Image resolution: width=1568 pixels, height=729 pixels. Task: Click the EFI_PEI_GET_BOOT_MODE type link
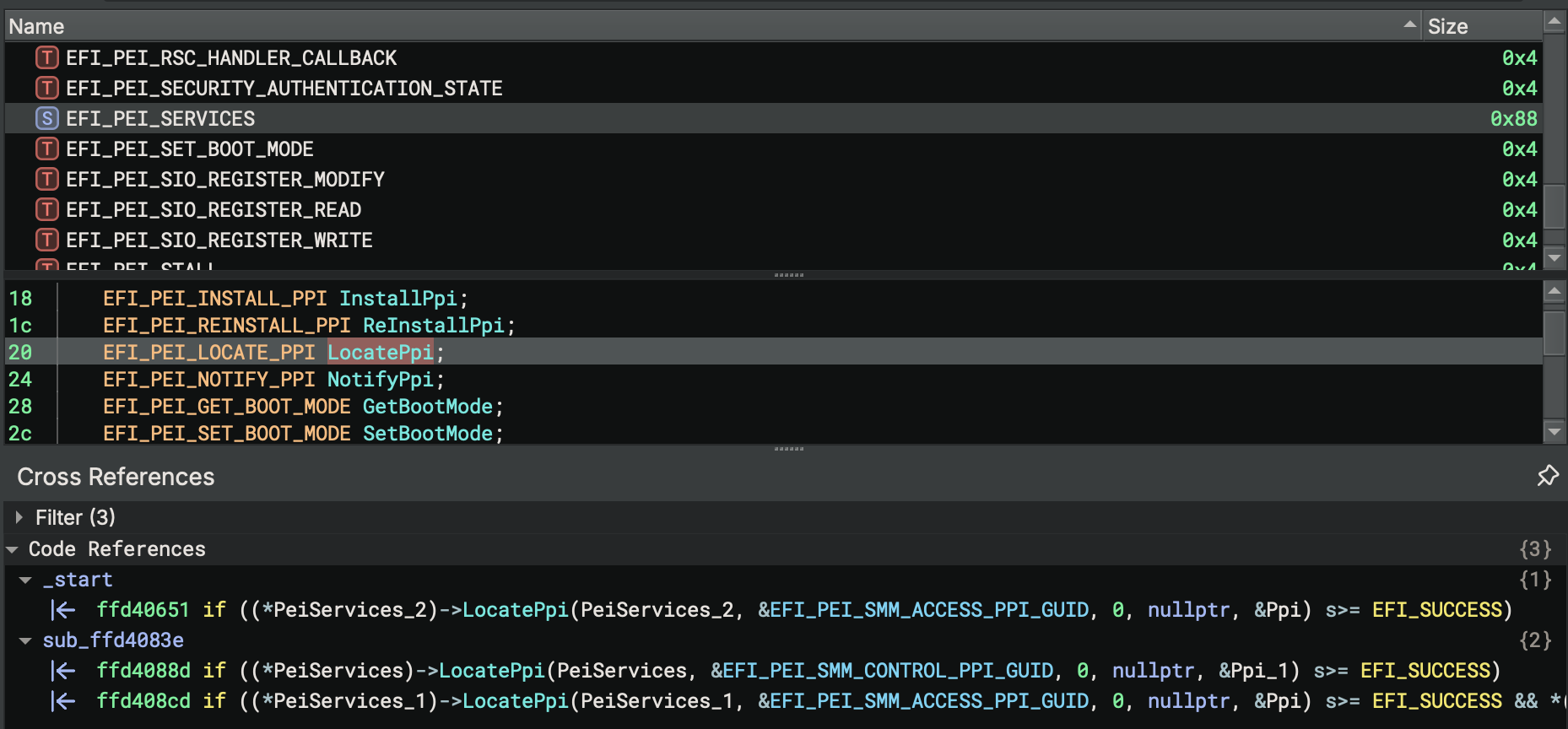pyautogui.click(x=226, y=407)
